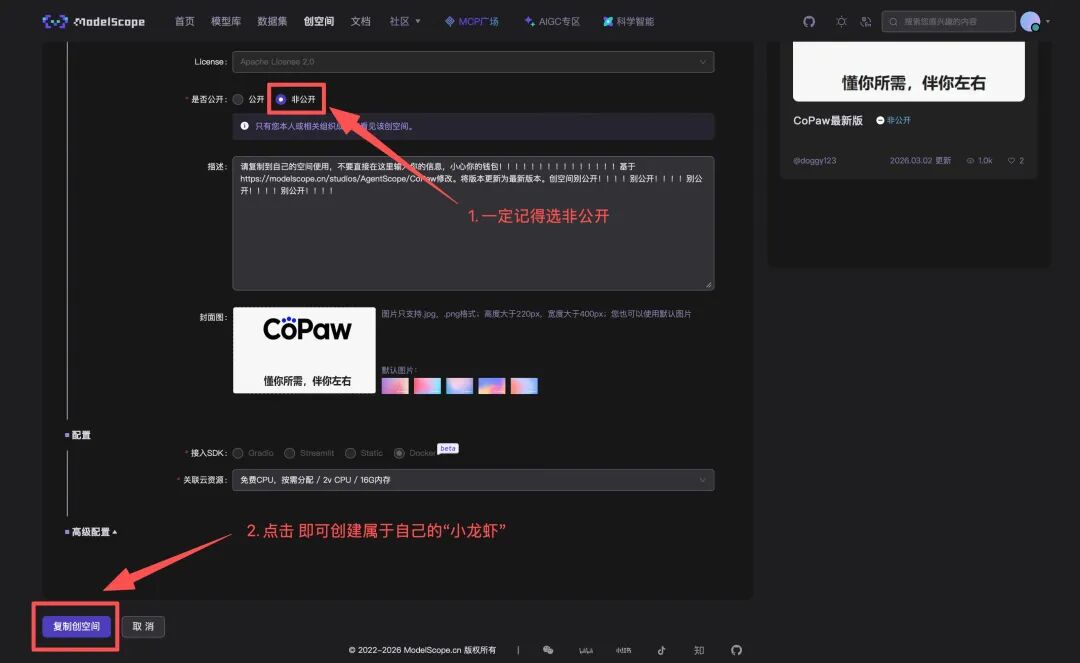The height and width of the screenshot is (663, 1080).
Task: Open the 创空间 nav item
Action: pyautogui.click(x=319, y=21)
